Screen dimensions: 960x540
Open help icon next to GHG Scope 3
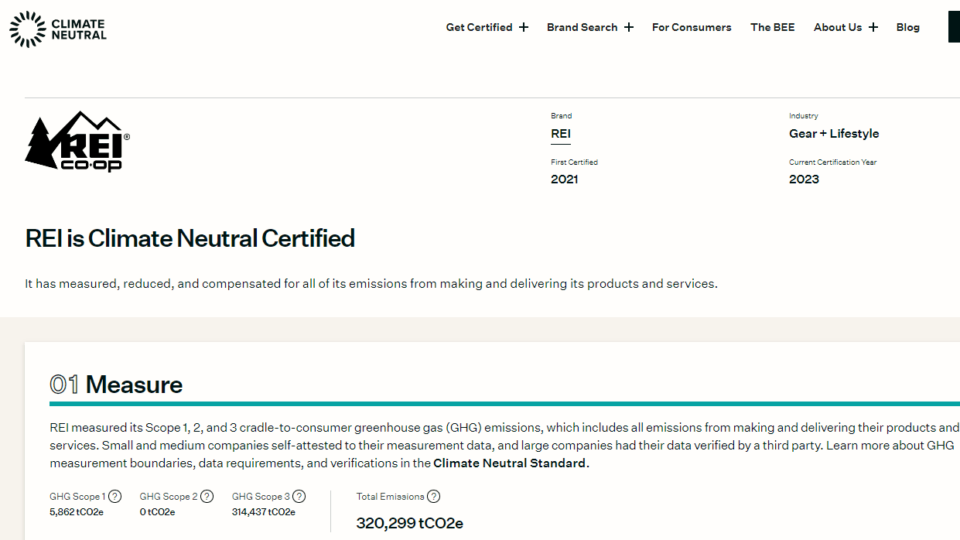click(299, 497)
